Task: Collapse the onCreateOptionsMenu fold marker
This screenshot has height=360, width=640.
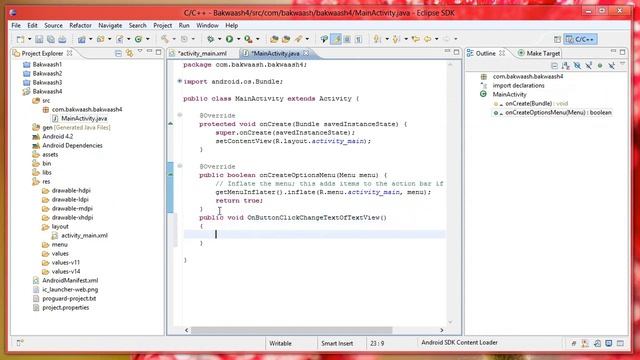Action: (180, 166)
